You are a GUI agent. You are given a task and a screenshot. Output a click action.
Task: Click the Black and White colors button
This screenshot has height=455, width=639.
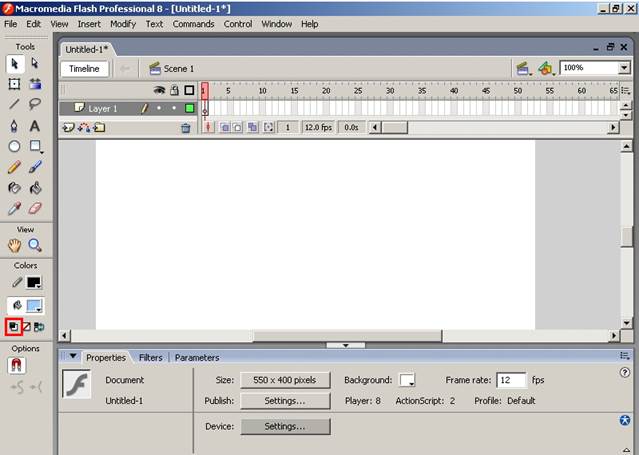tap(13, 327)
